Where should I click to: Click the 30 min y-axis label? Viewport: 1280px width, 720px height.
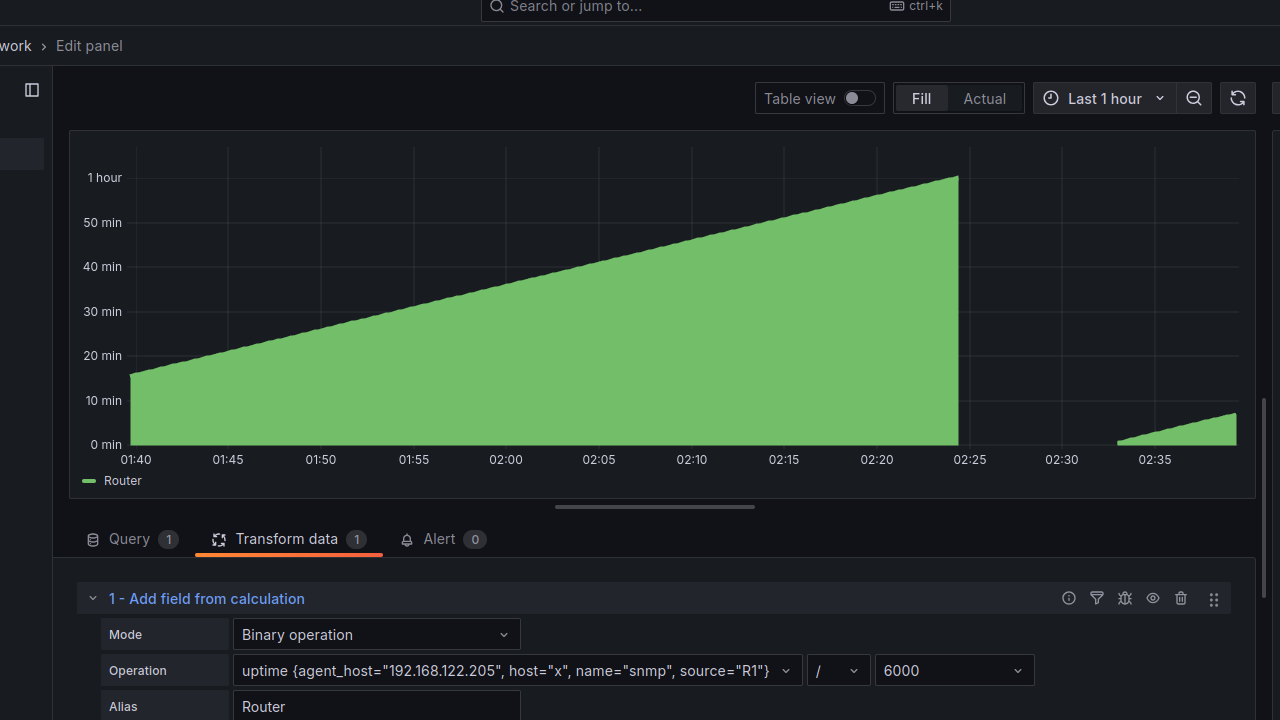point(102,312)
